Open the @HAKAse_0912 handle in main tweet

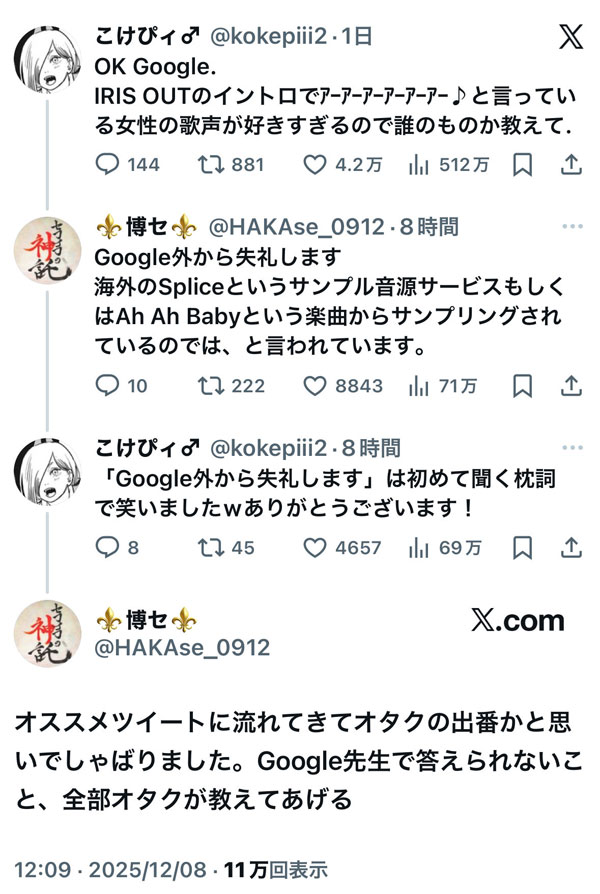click(181, 648)
